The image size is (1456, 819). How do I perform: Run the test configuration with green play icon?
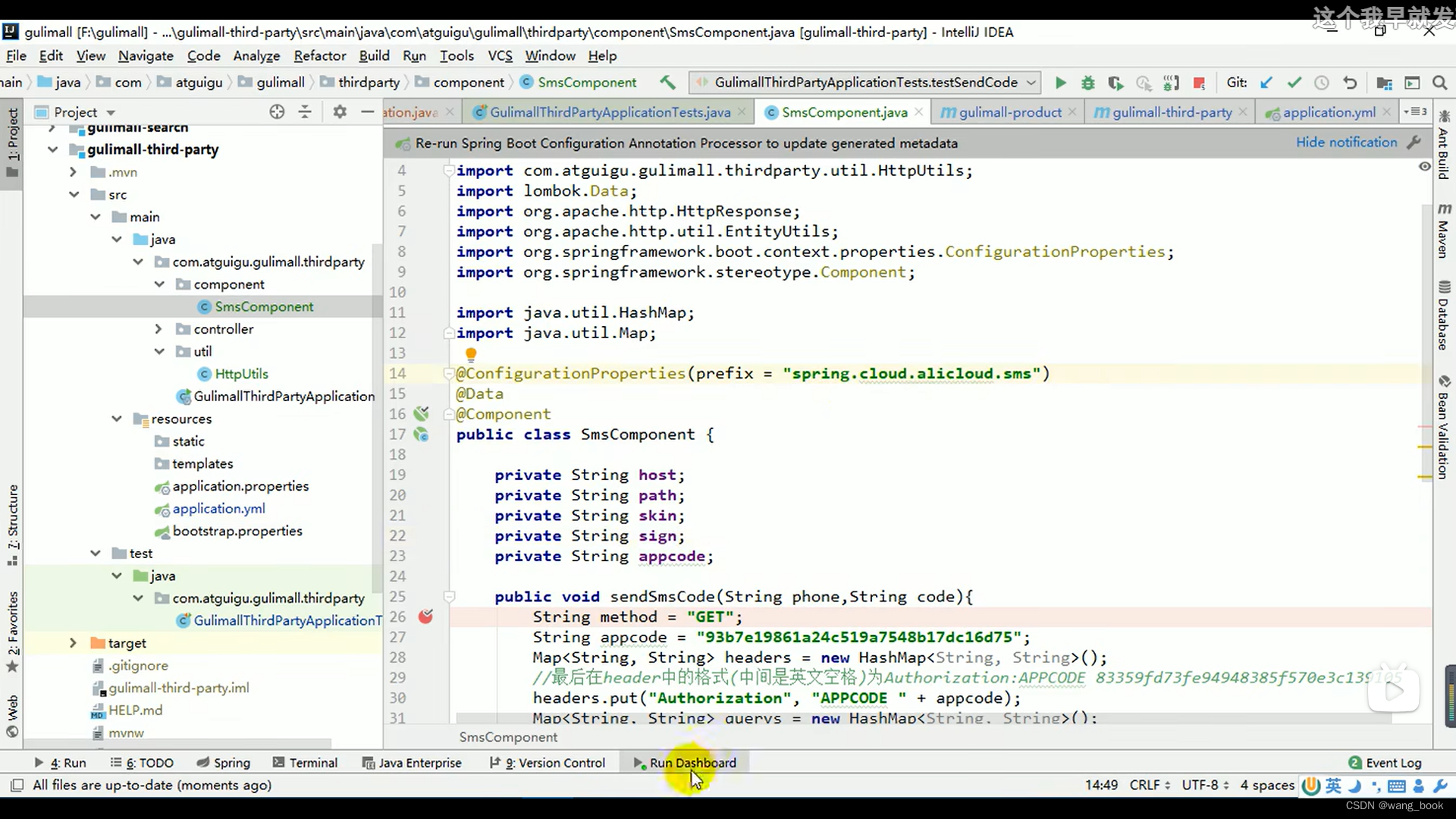click(1060, 83)
